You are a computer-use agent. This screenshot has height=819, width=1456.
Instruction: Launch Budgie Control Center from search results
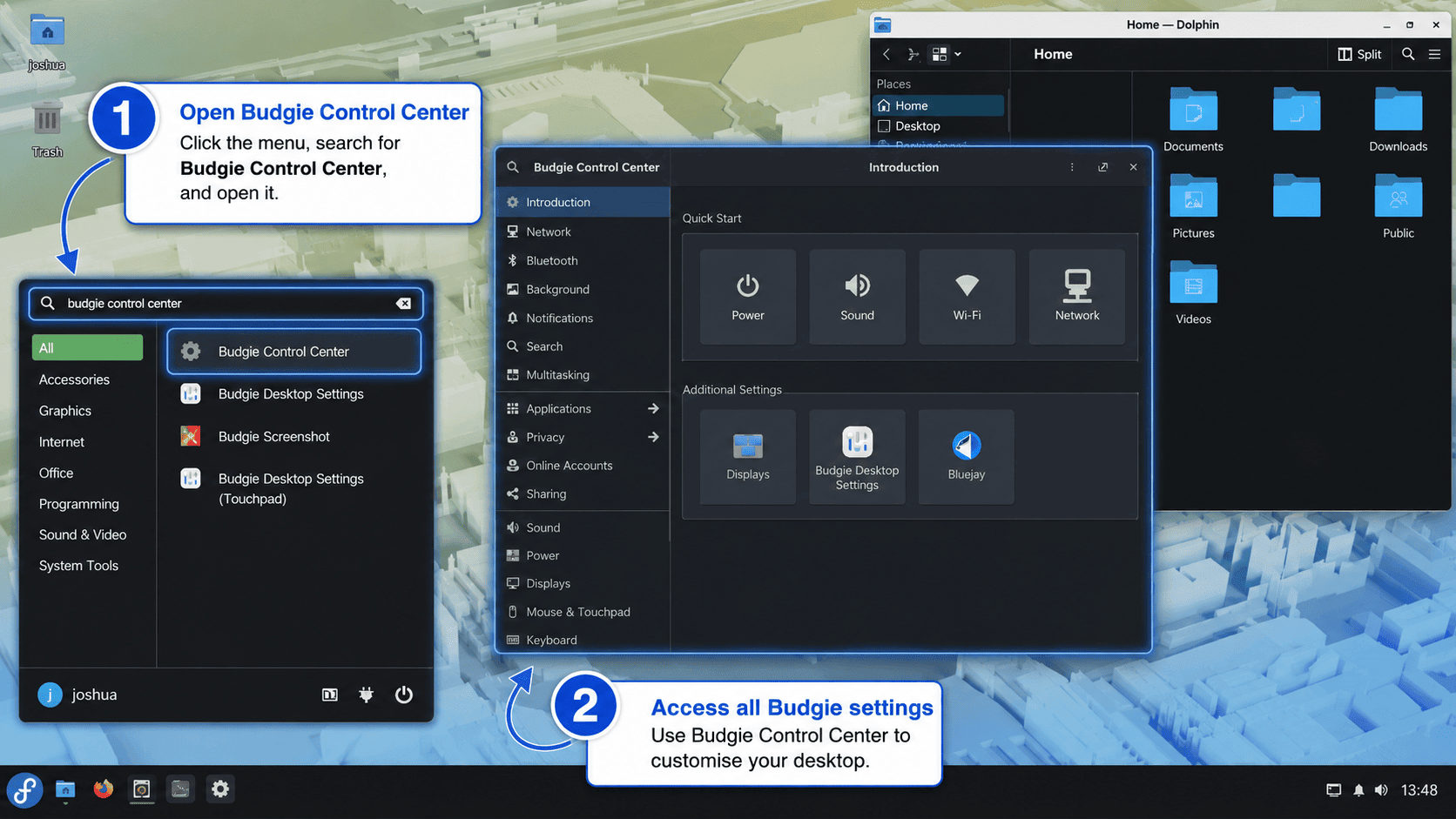tap(294, 352)
